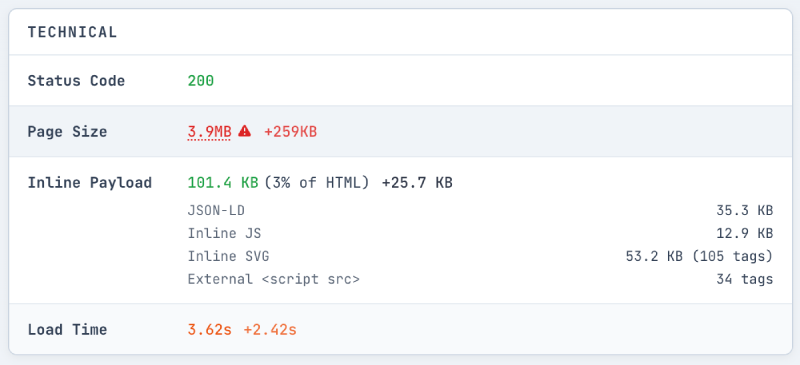Select the JSON-LD breakdown row
Viewport: 800px width, 365px height.
(x=480, y=210)
